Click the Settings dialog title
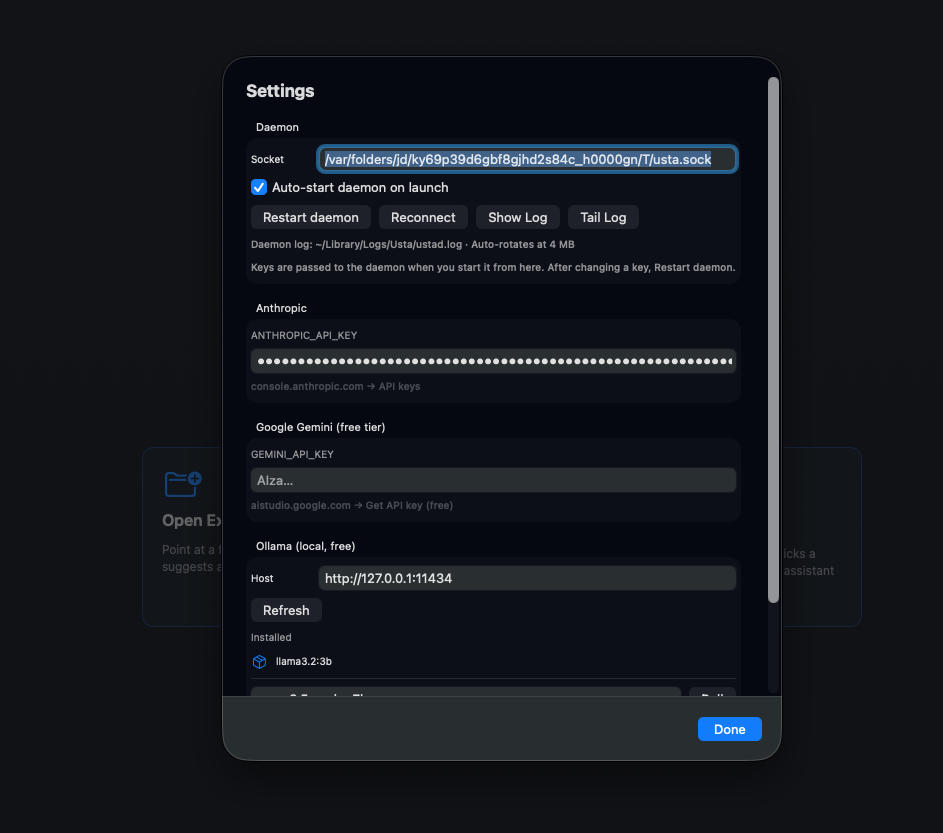The width and height of the screenshot is (943, 833). coord(280,91)
